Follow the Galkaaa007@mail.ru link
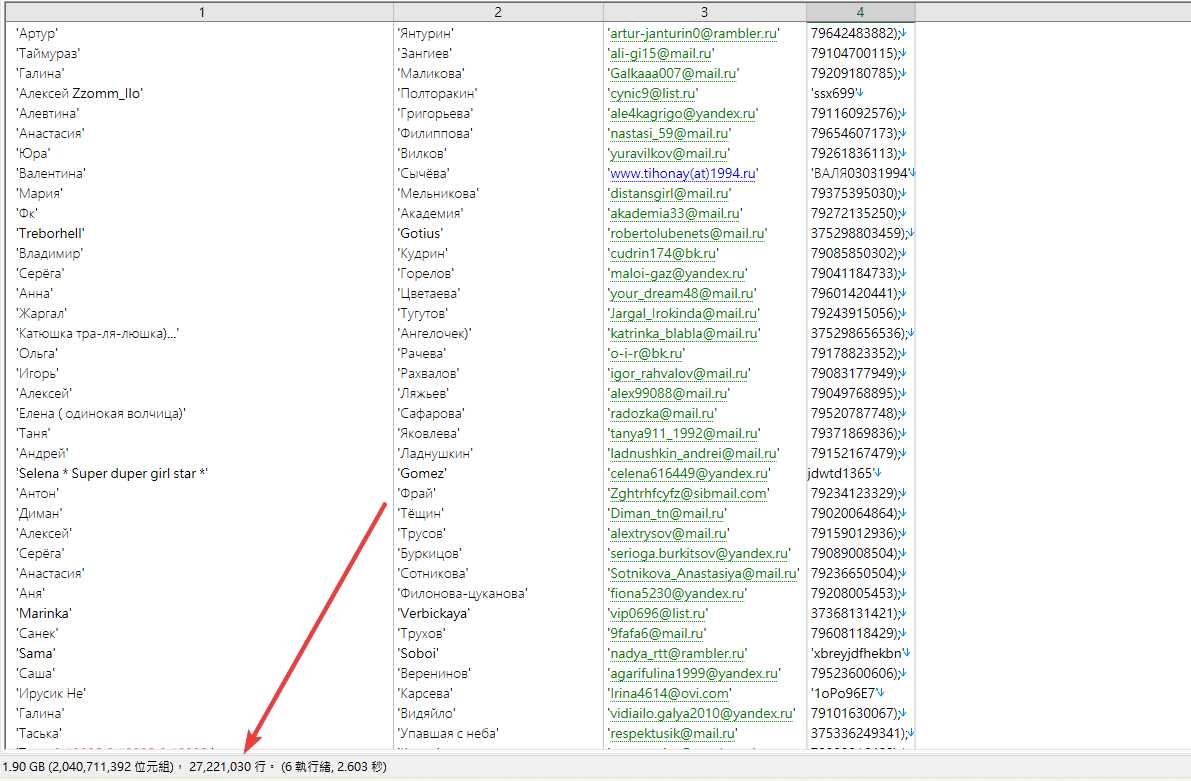Screen dimensions: 1191x781 pyautogui.click(x=673, y=74)
